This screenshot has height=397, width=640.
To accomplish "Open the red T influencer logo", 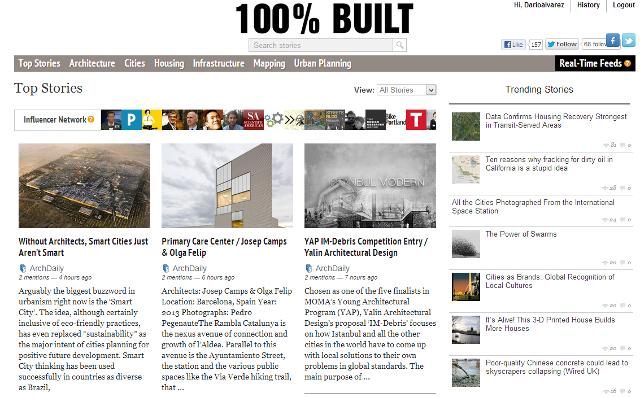I will tap(416, 120).
